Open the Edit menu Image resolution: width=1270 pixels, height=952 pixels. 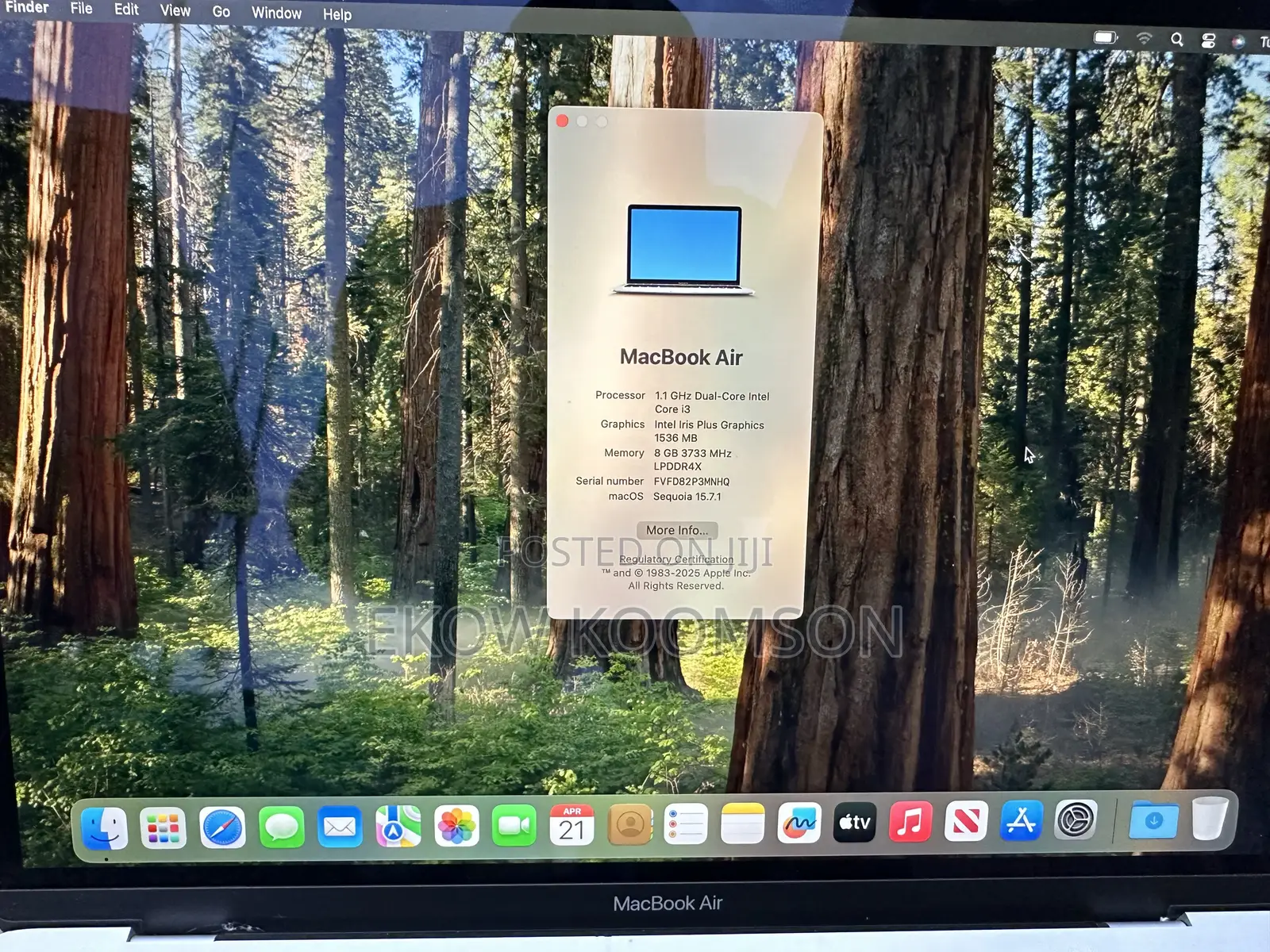tap(126, 10)
